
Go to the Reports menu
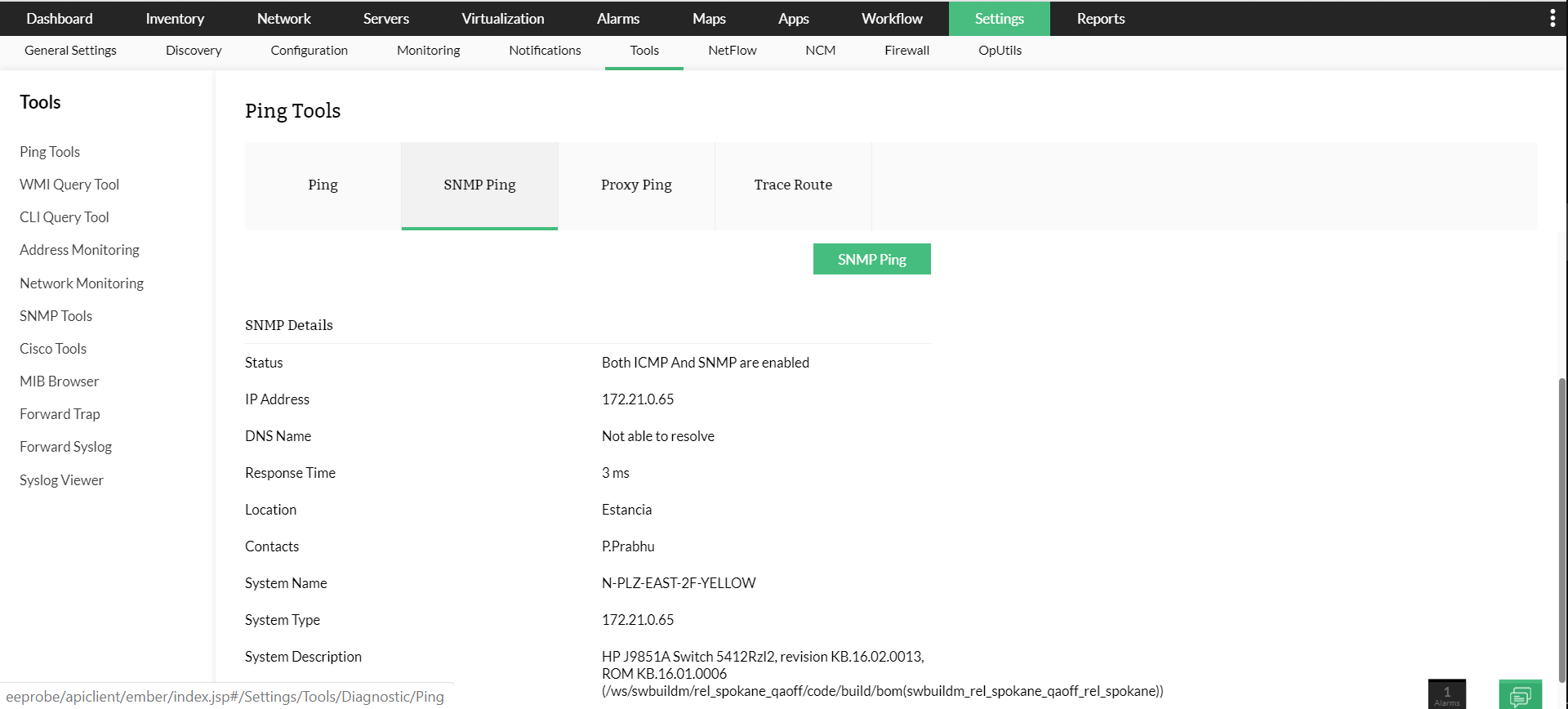[1100, 18]
